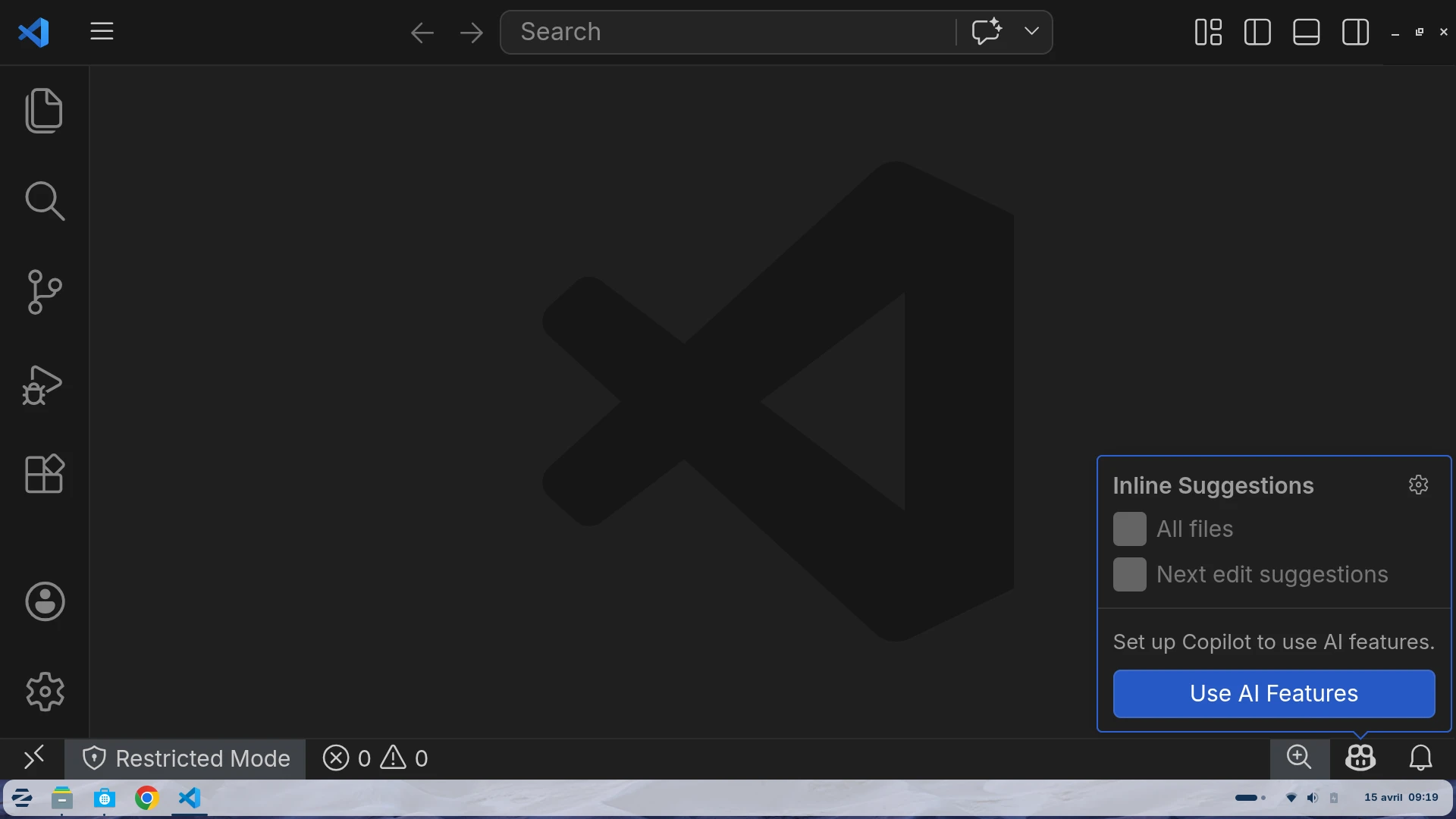Open the Search view in activity bar
This screenshot has height=819, width=1456.
click(x=44, y=201)
